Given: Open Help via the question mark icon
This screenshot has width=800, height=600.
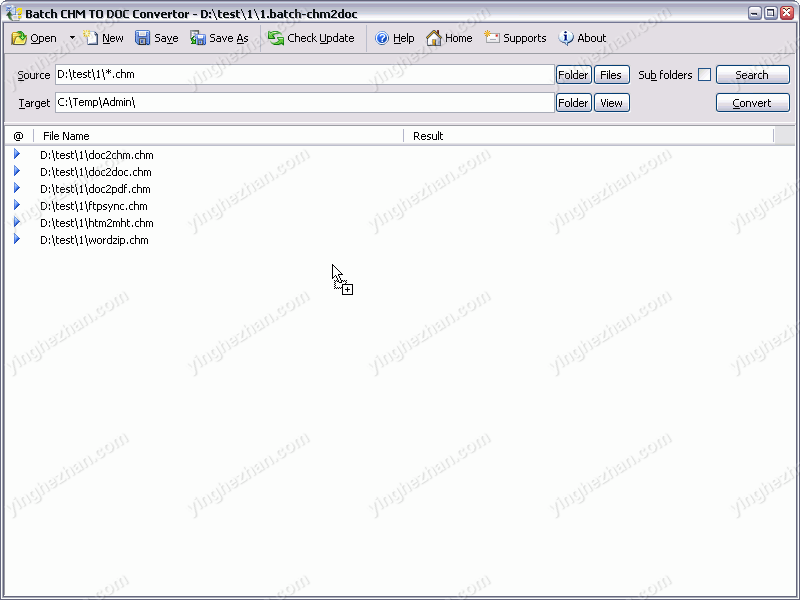Looking at the screenshot, I should click(x=382, y=38).
